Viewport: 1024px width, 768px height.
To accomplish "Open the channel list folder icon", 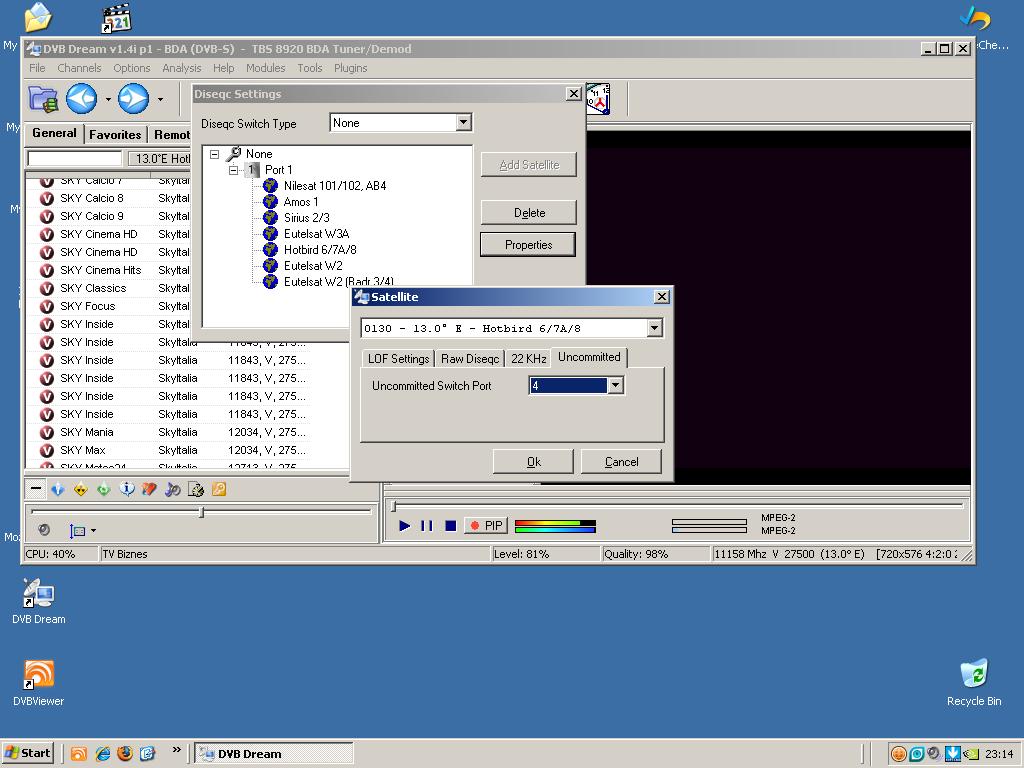I will click(43, 99).
